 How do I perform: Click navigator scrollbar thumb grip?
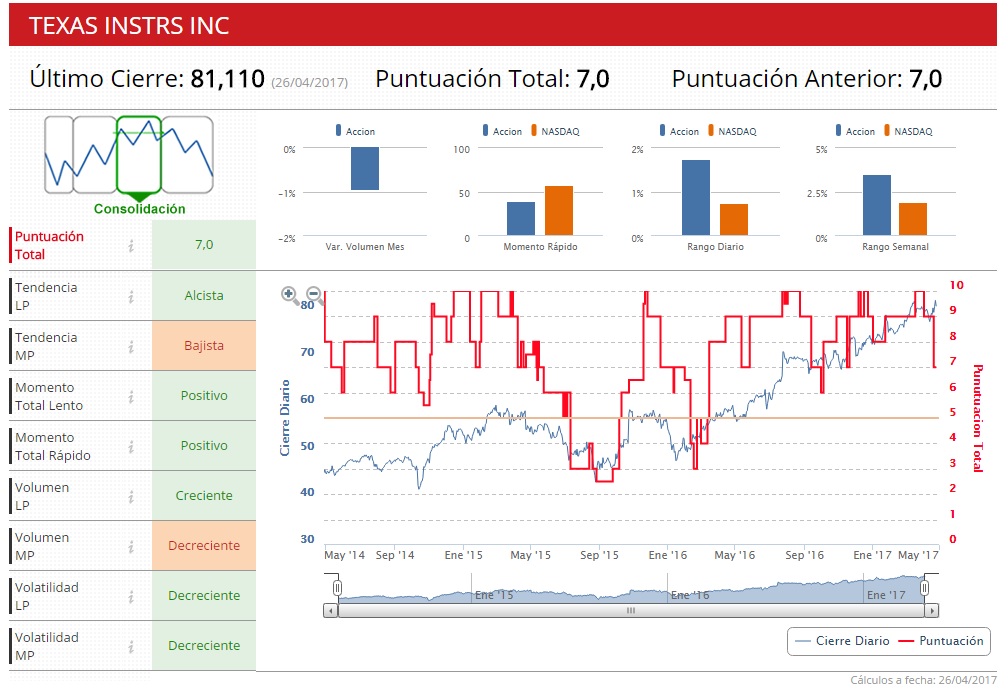click(631, 611)
